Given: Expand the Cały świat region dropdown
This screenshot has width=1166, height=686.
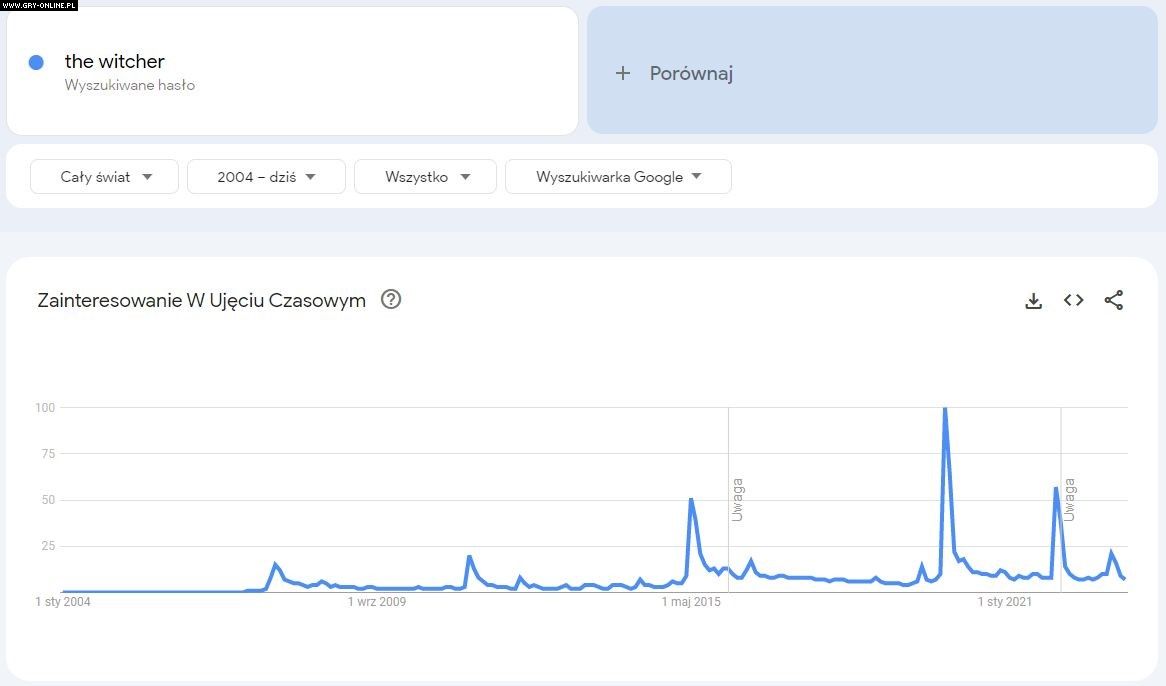Looking at the screenshot, I should (x=105, y=177).
